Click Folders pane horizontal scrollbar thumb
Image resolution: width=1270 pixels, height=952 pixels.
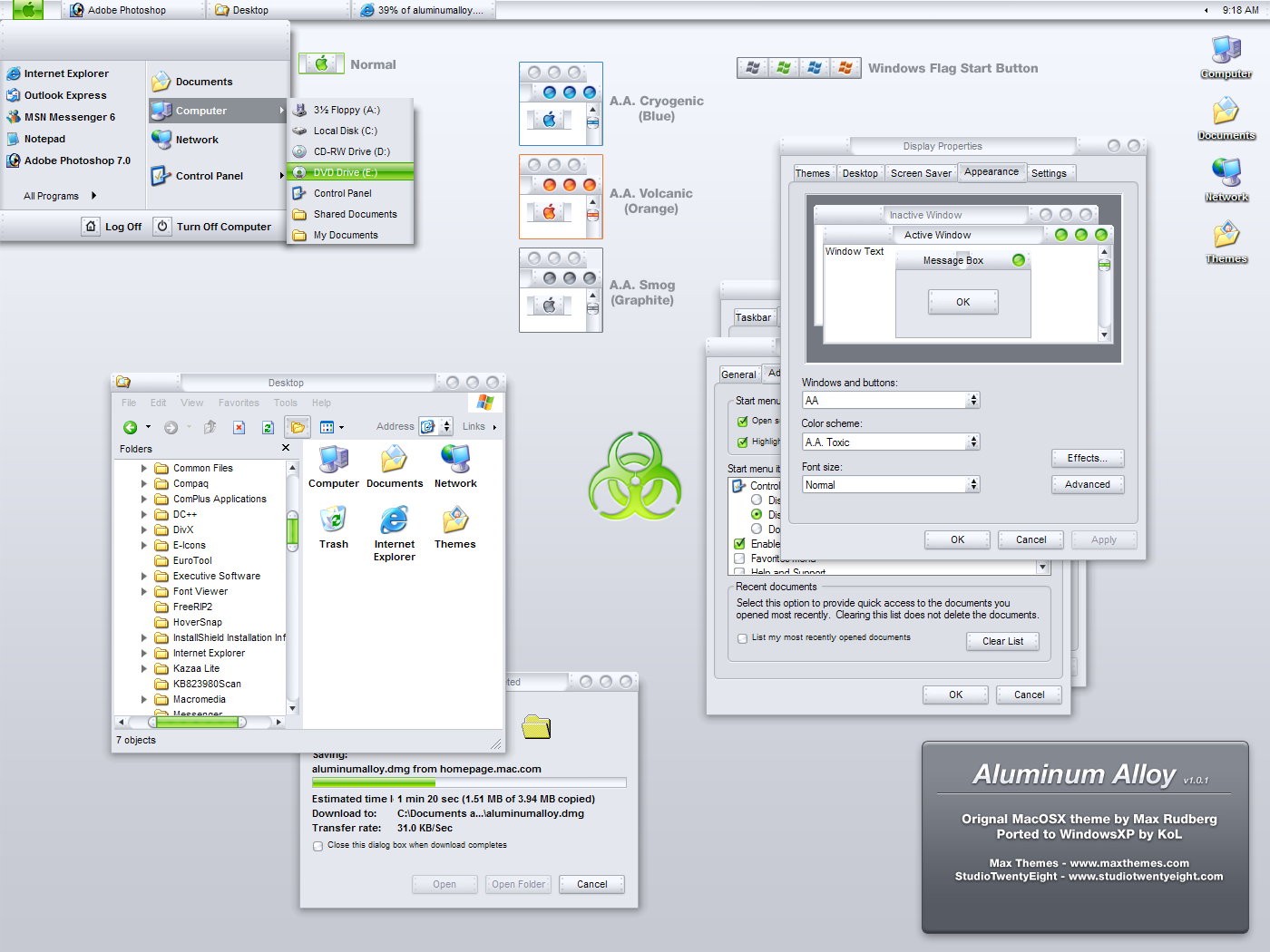pos(197,723)
